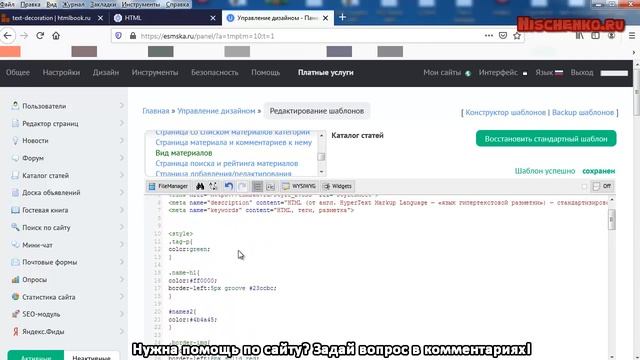Toggle word wrap icon in editor
This screenshot has width=640, height=360.
(x=271, y=186)
